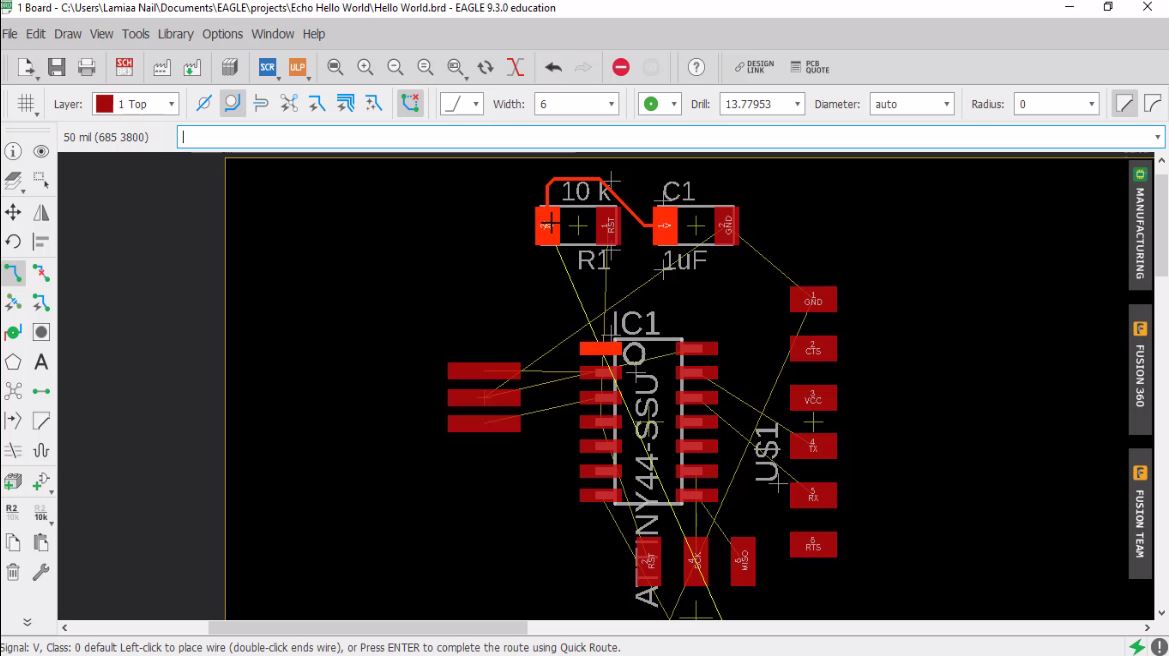
Task: Select the Route airwire tool
Action: 13,273
